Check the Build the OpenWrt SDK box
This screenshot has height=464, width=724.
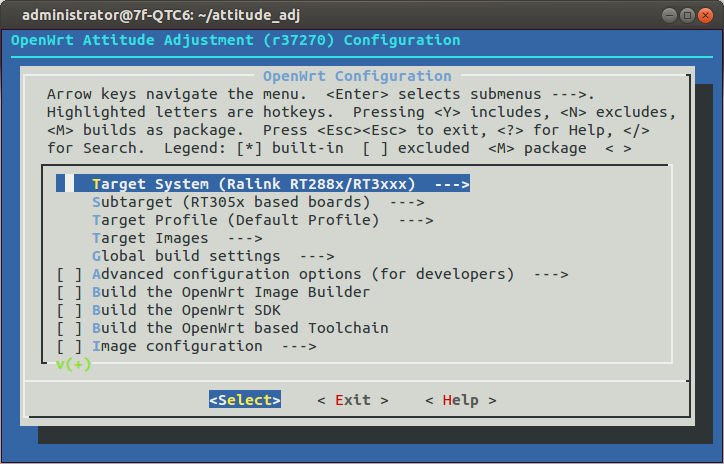[69, 310]
